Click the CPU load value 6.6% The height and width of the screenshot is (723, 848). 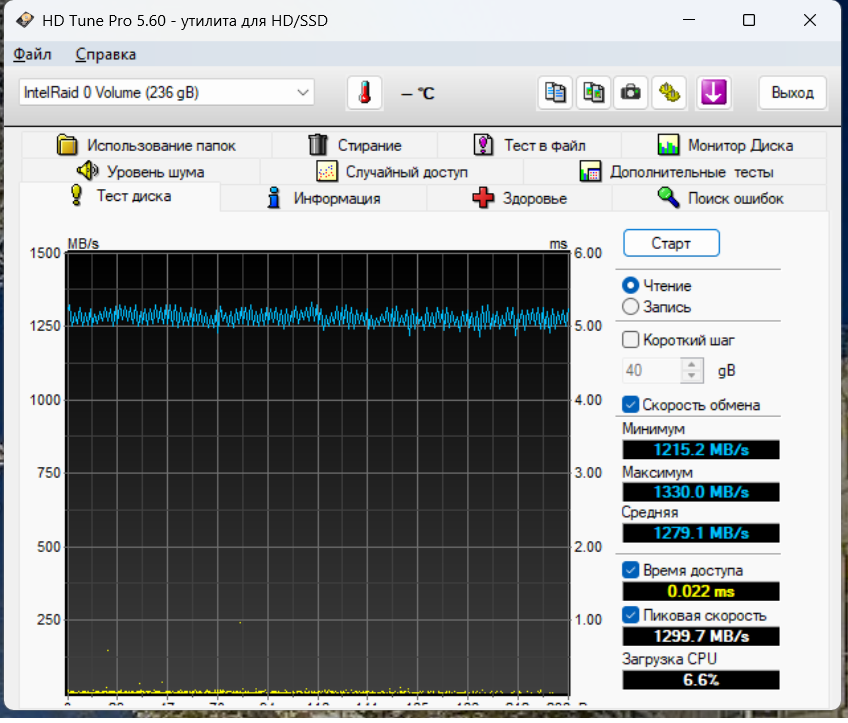[x=701, y=680]
